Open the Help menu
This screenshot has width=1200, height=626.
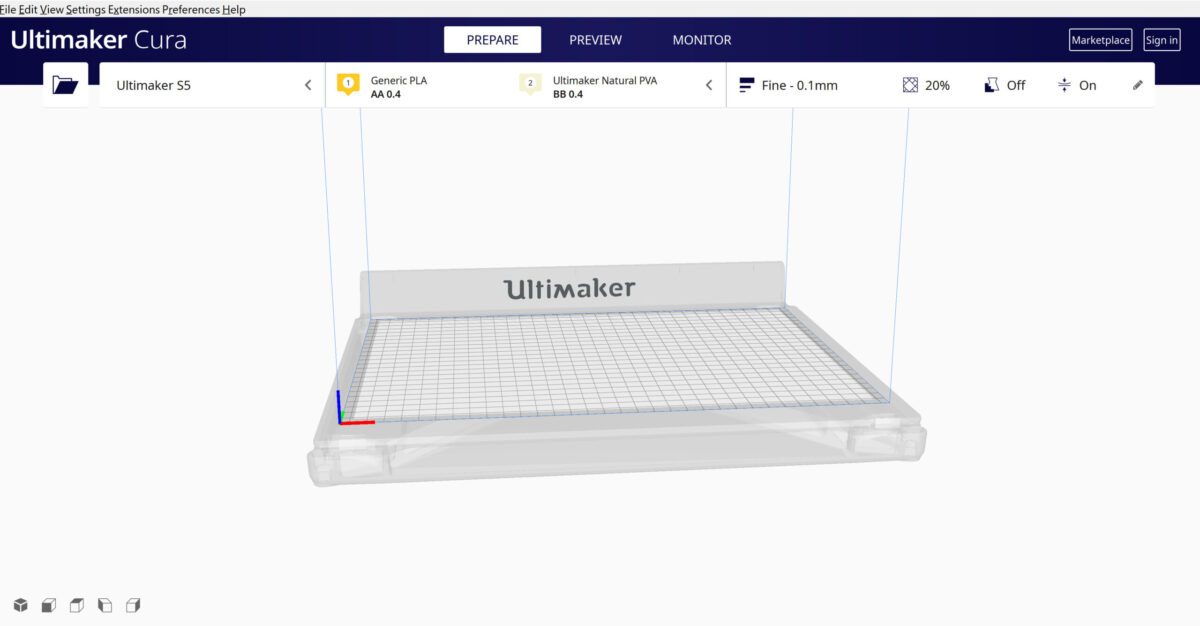234,9
